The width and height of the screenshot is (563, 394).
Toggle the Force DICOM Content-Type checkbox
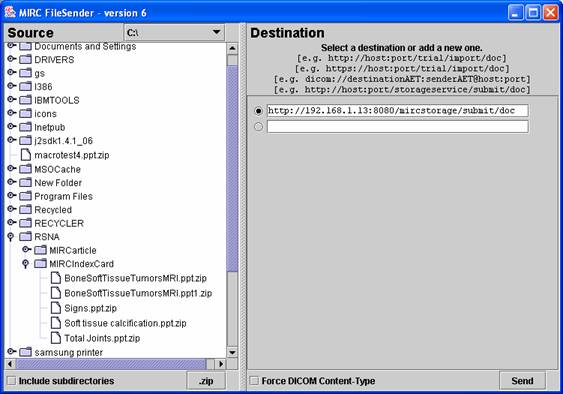point(254,381)
